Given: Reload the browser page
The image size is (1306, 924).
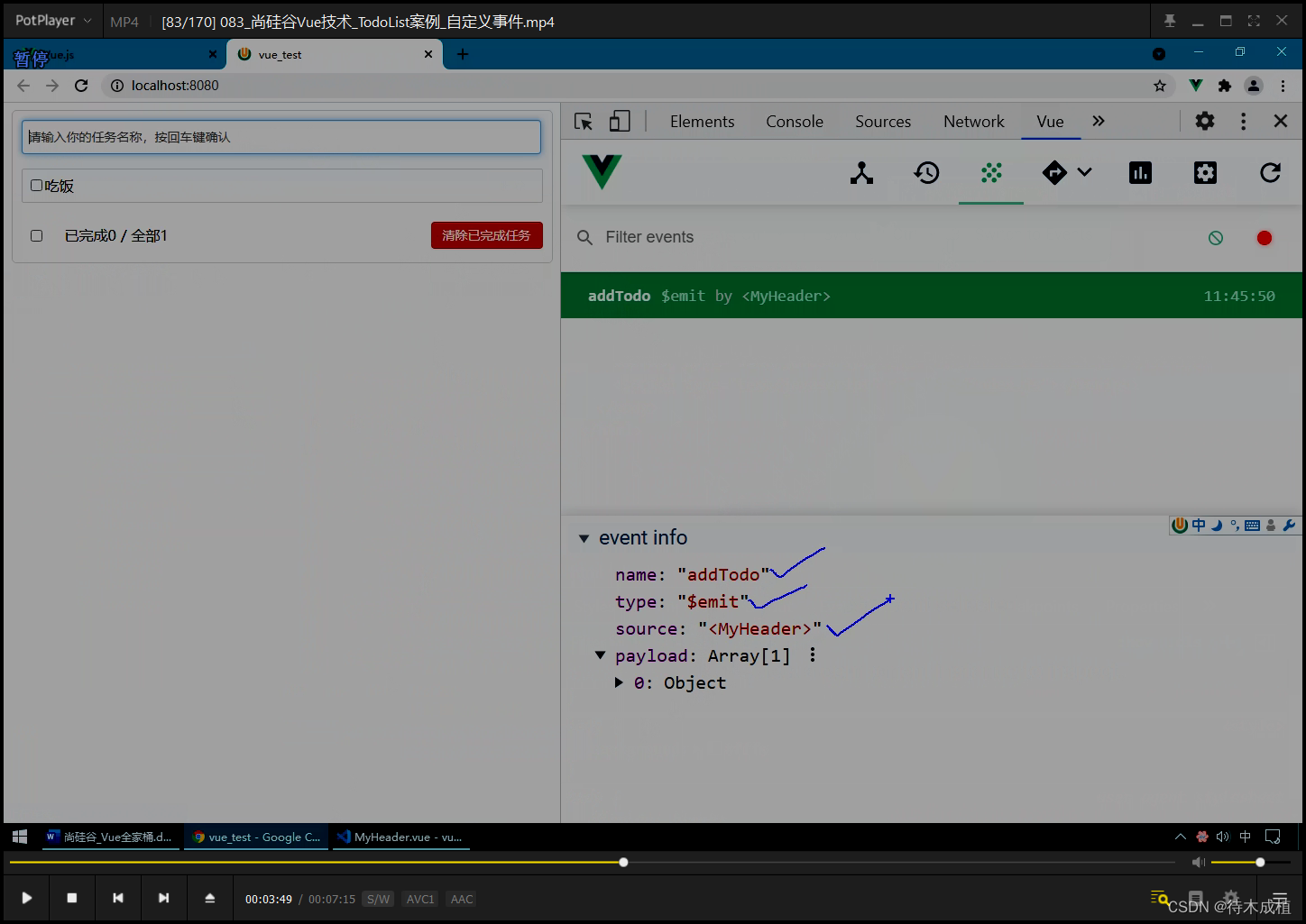Looking at the screenshot, I should tap(81, 86).
